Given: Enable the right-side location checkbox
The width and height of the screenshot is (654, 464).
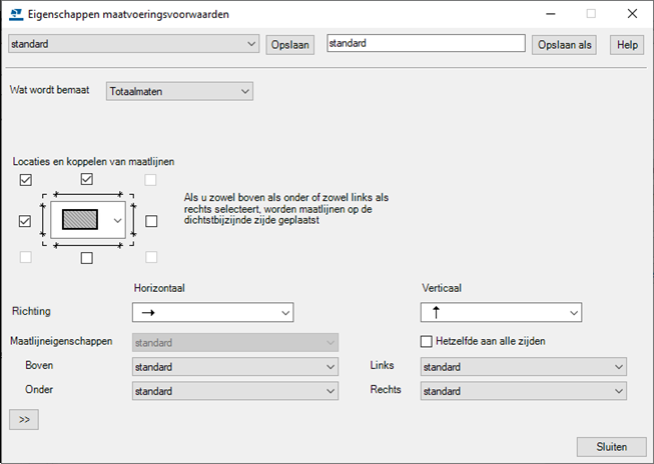Looking at the screenshot, I should [151, 221].
